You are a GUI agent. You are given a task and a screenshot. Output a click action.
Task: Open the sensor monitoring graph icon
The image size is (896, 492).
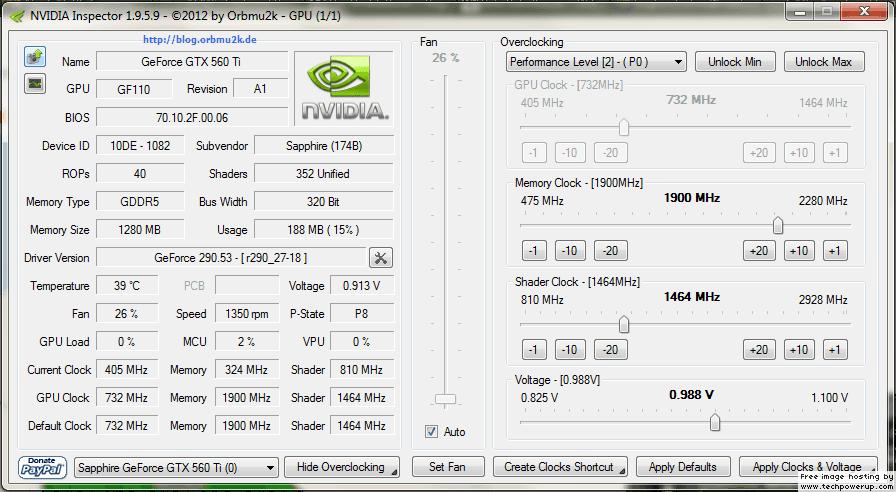coord(35,84)
